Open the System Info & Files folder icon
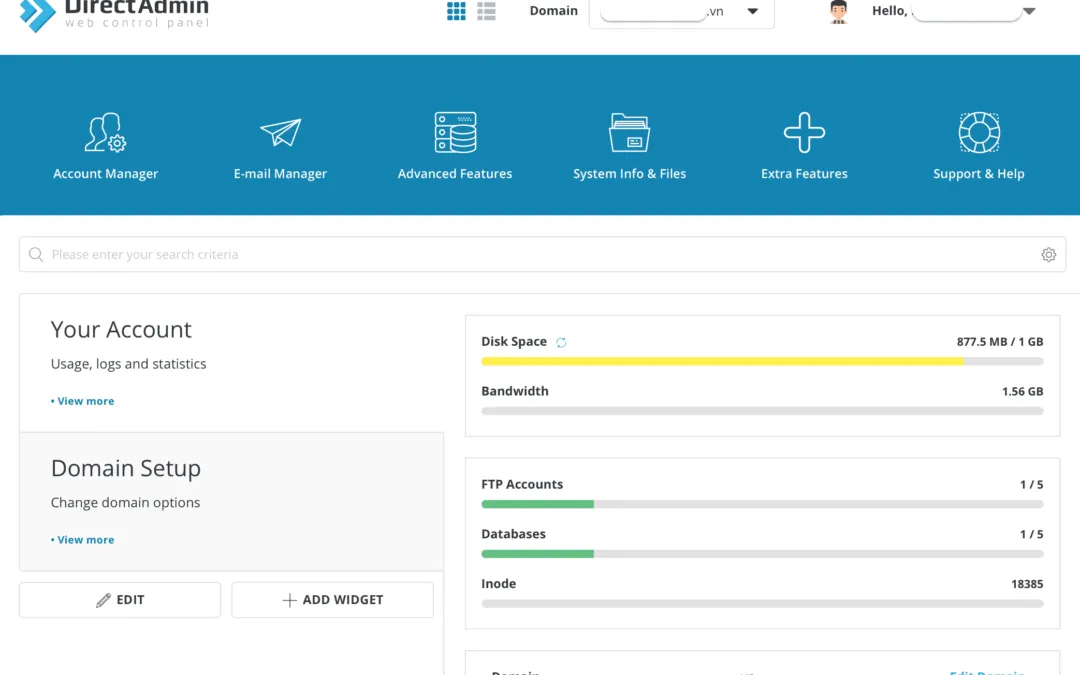1080x675 pixels. [x=629, y=131]
